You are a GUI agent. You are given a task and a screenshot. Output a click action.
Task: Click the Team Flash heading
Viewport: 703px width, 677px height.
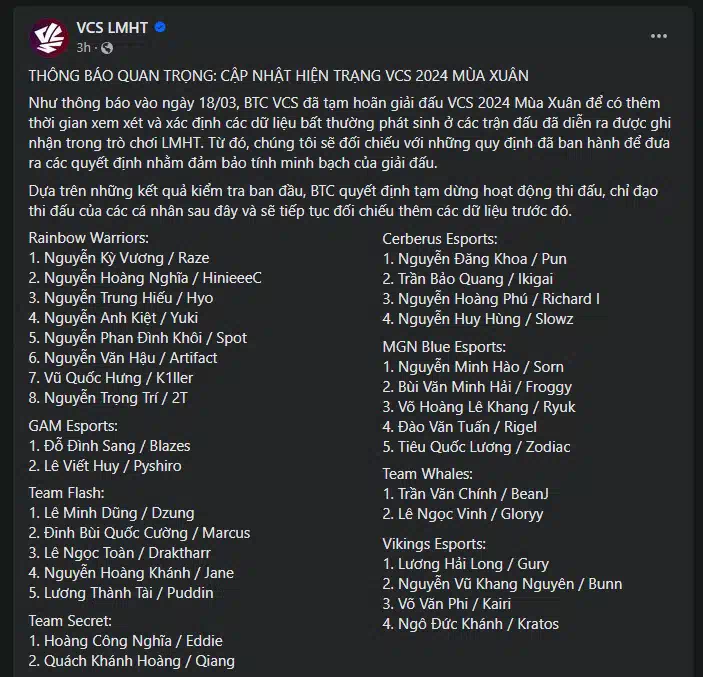(x=66, y=493)
